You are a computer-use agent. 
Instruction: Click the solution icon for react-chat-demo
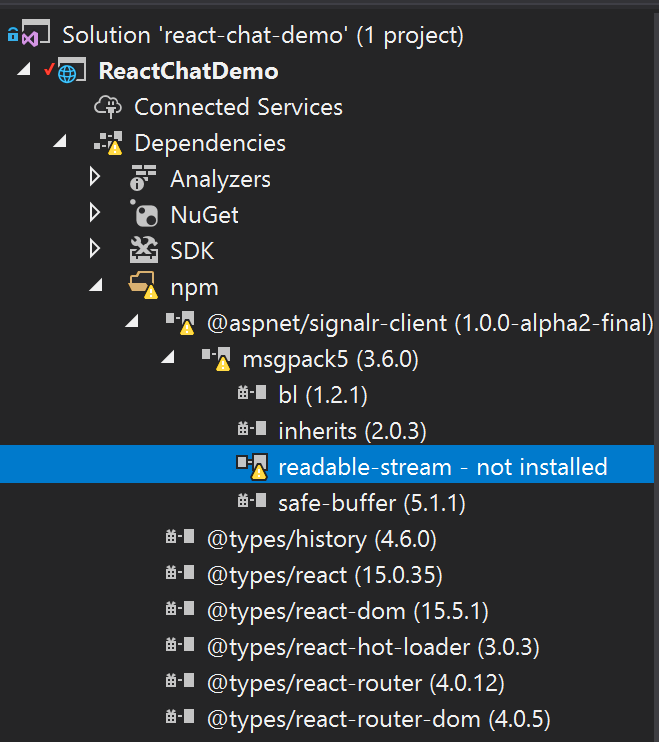click(29, 33)
